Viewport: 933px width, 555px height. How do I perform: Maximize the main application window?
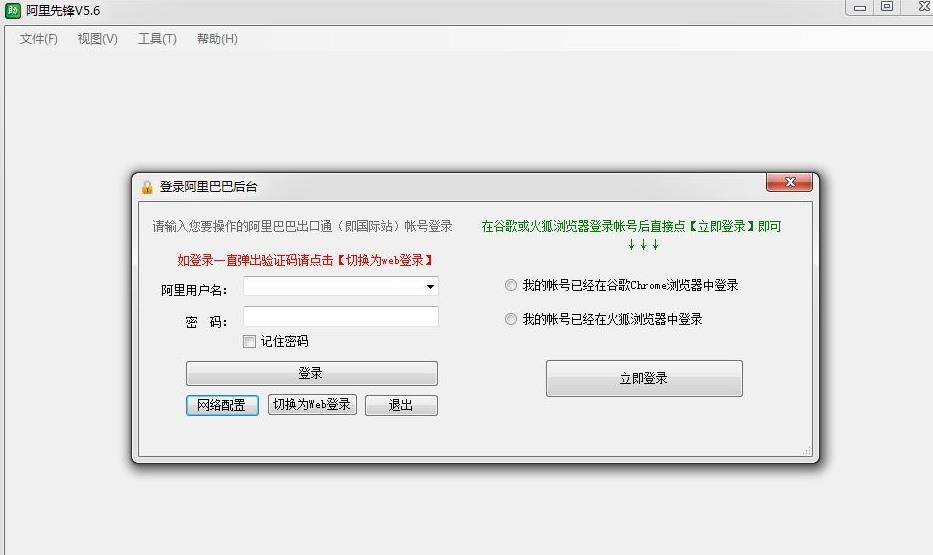pos(887,7)
